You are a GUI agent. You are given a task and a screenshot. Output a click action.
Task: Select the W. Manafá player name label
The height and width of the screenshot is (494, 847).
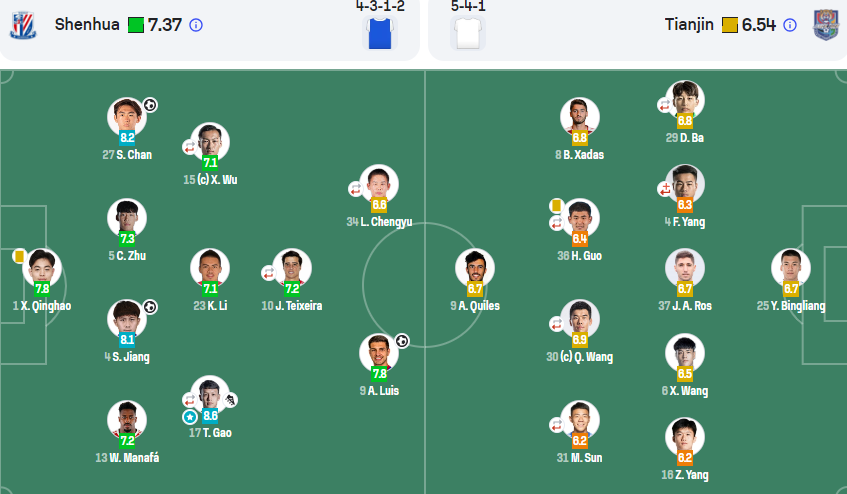click(127, 457)
